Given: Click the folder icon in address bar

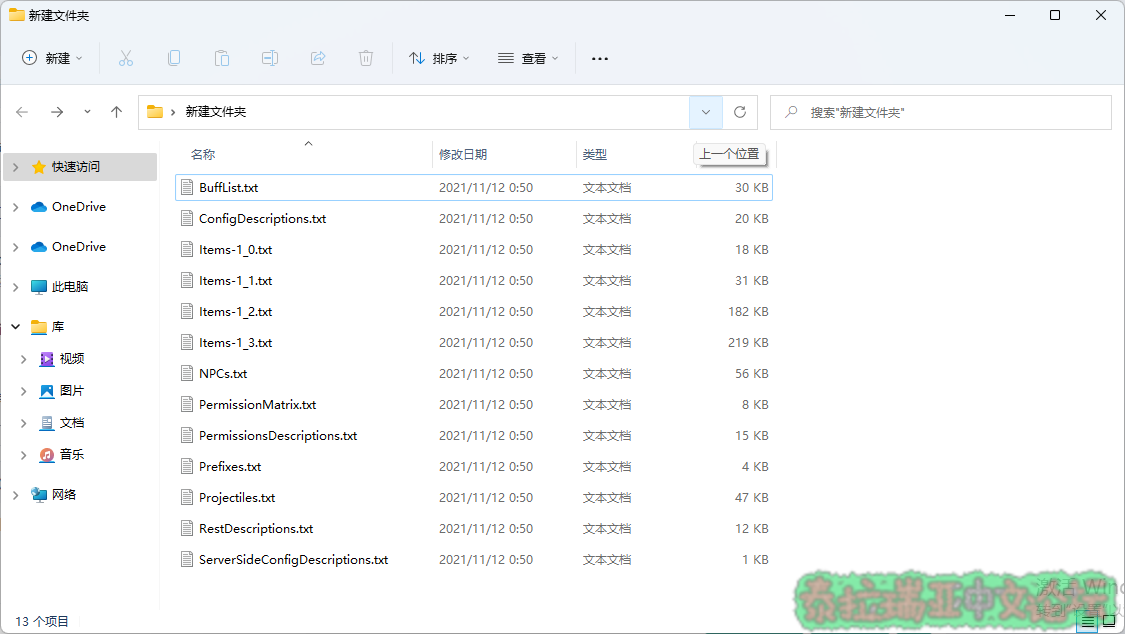Looking at the screenshot, I should (x=154, y=112).
